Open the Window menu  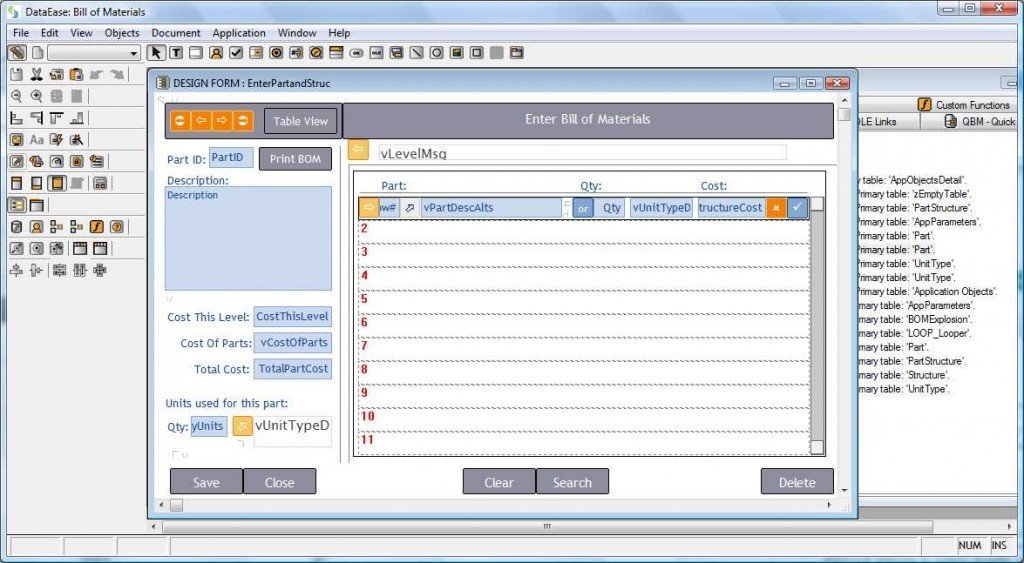pos(297,33)
